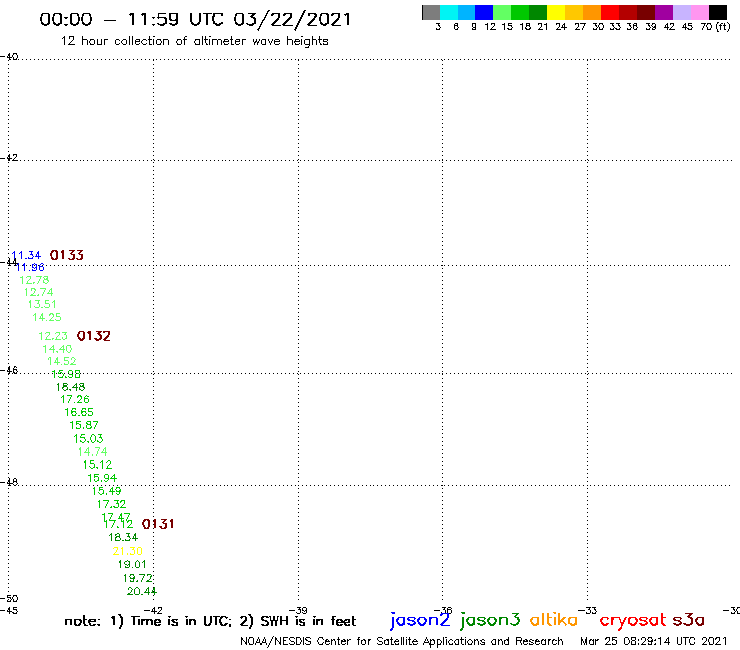Select the wave height value 19.01
Screen dimensions: 740x650
click(x=132, y=564)
